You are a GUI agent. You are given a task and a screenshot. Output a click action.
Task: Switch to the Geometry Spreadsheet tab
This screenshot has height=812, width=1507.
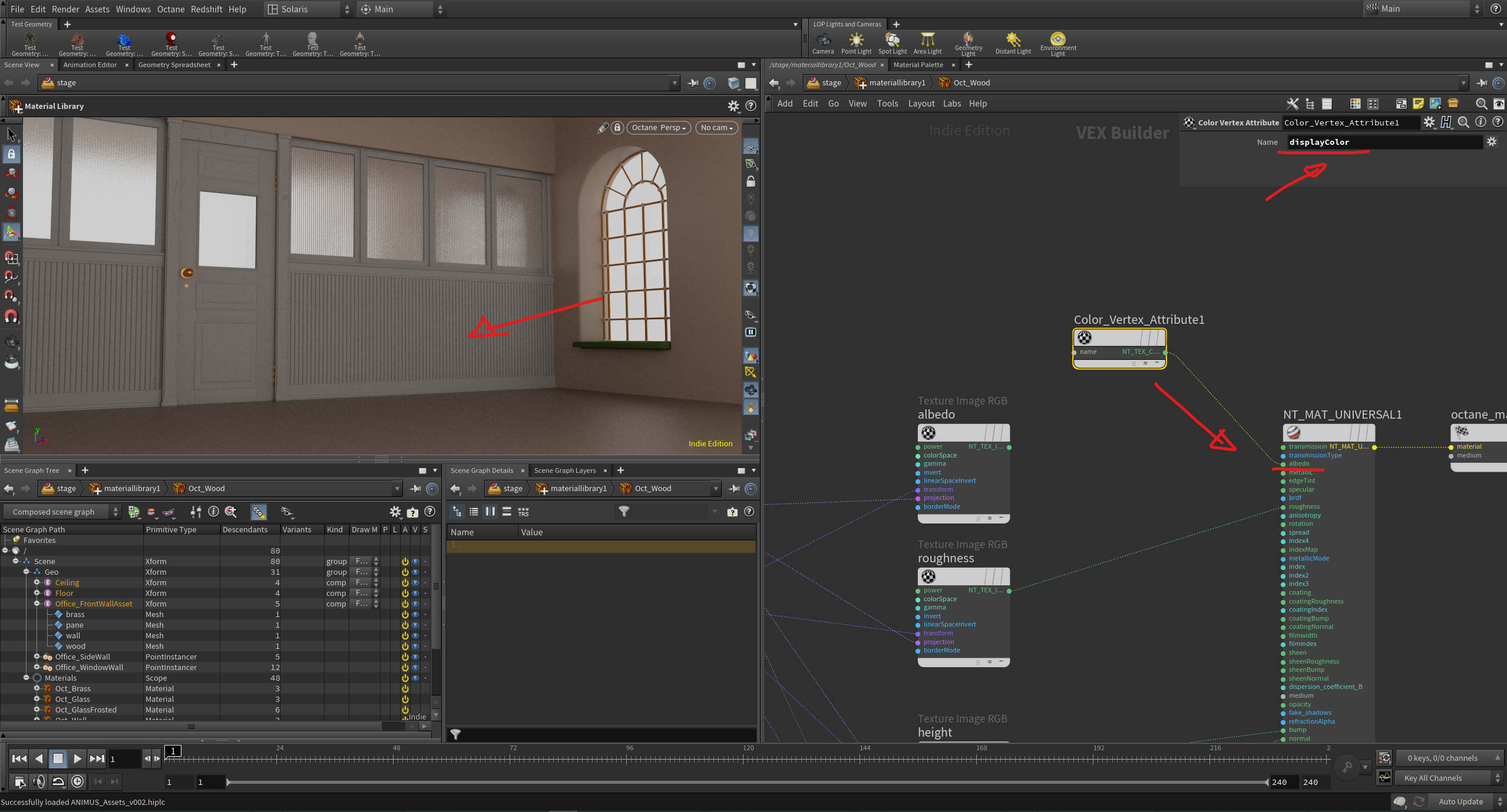174,65
